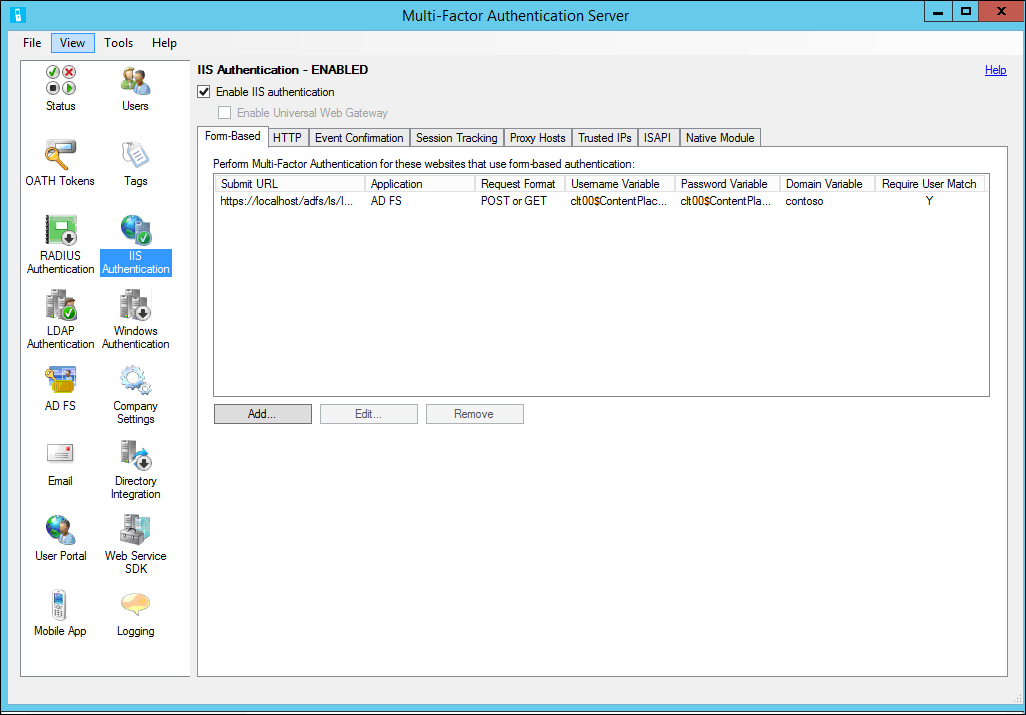This screenshot has width=1026, height=715.
Task: Switch to the Proxy Hosts tab
Action: [x=537, y=137]
